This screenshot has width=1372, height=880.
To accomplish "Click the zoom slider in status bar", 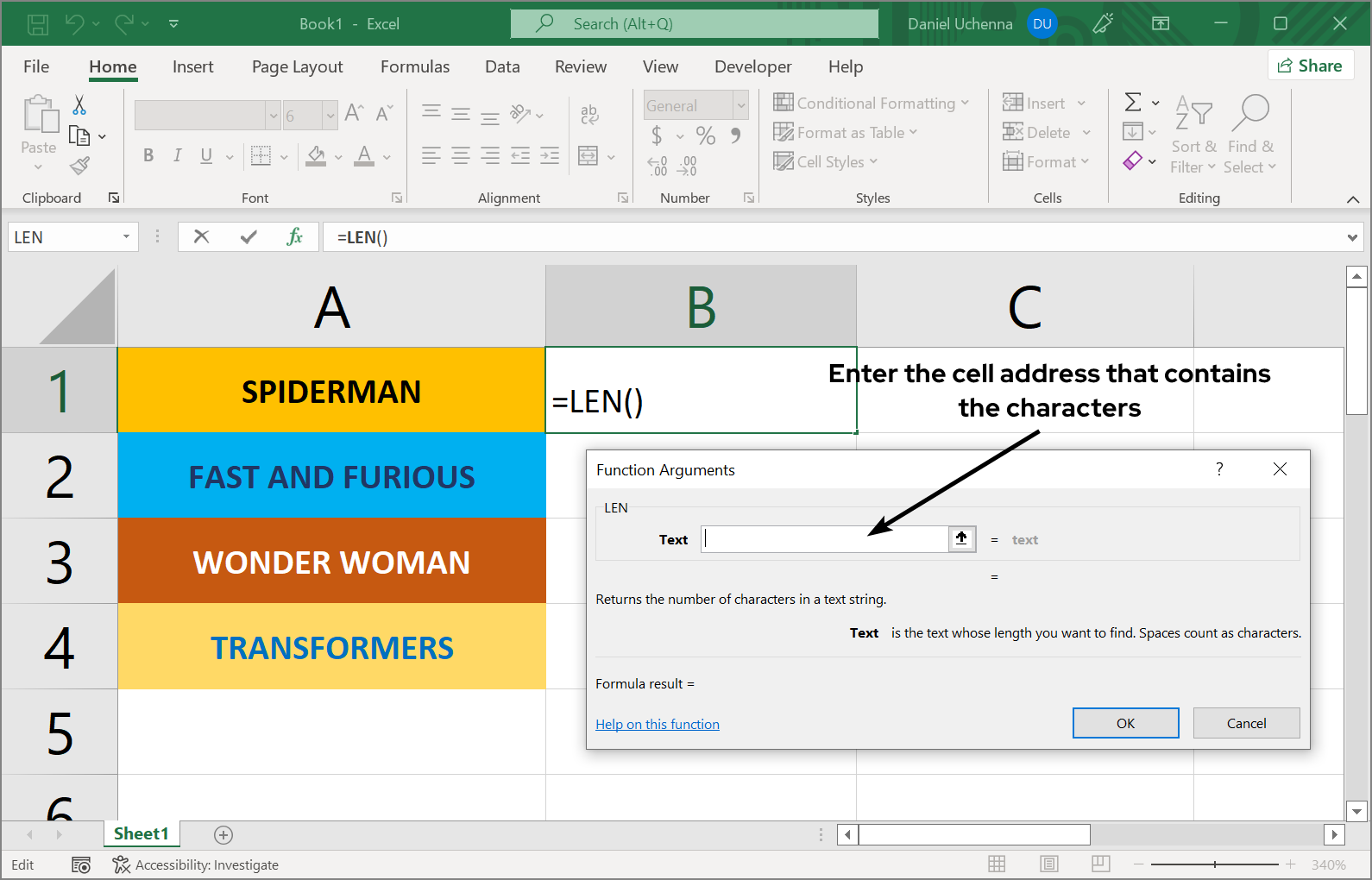I will [1214, 864].
